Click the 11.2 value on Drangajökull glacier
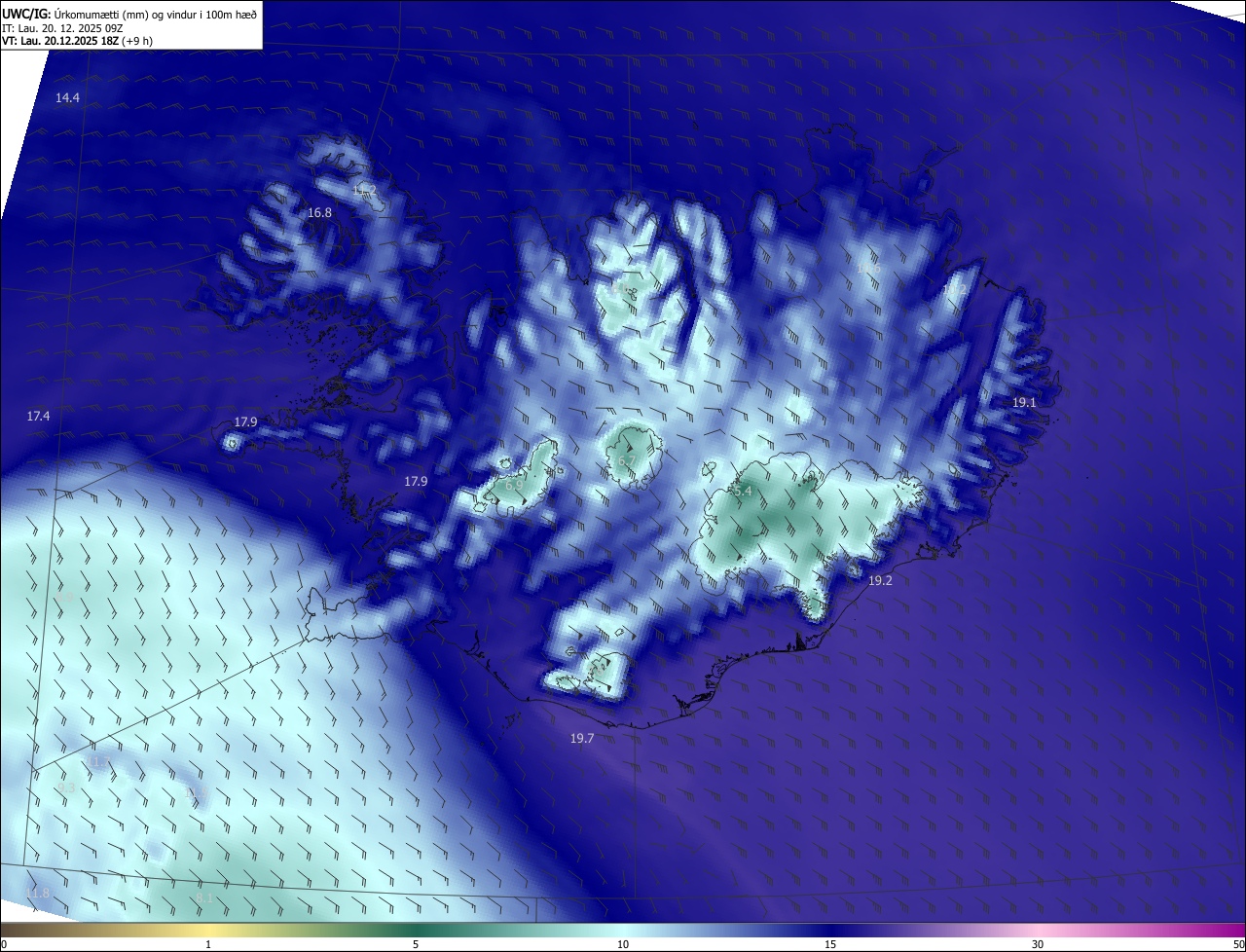This screenshot has height=952, width=1246. coord(364,189)
